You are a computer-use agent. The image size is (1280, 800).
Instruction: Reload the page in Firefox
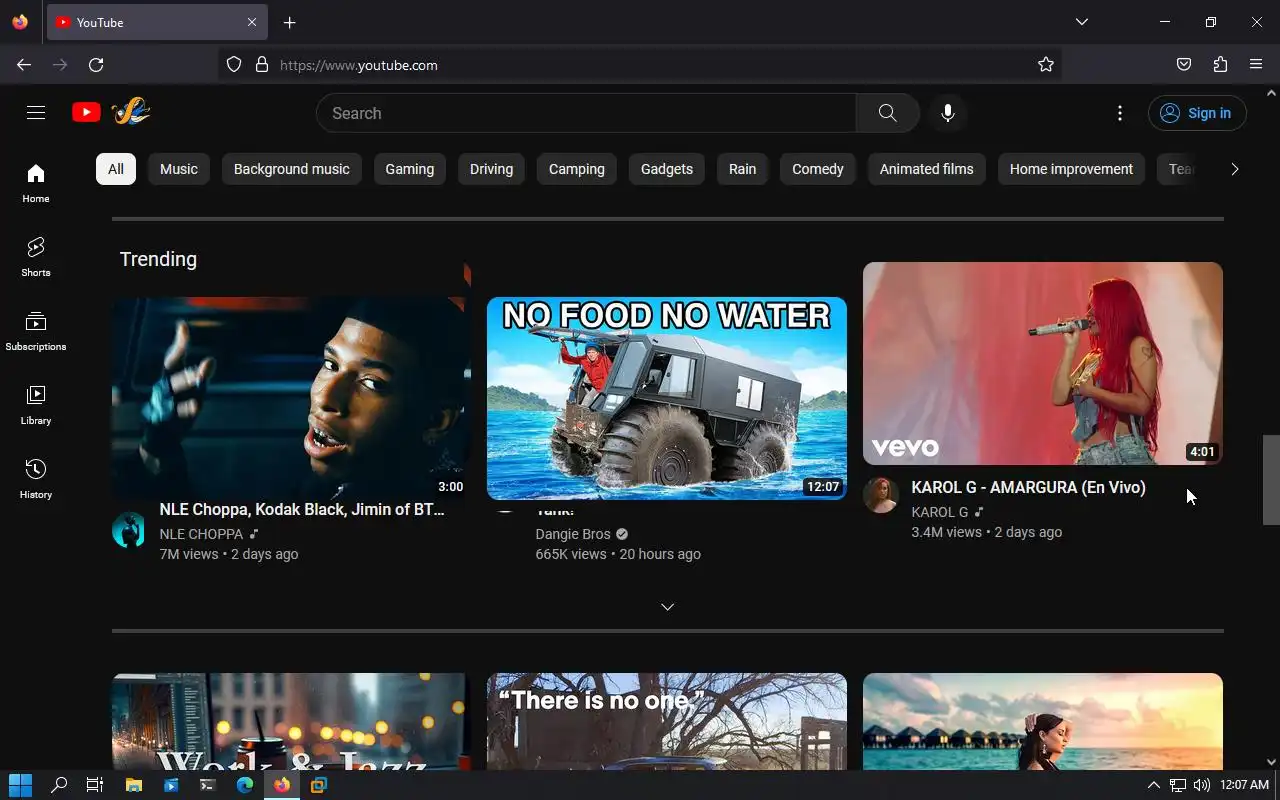click(x=96, y=65)
